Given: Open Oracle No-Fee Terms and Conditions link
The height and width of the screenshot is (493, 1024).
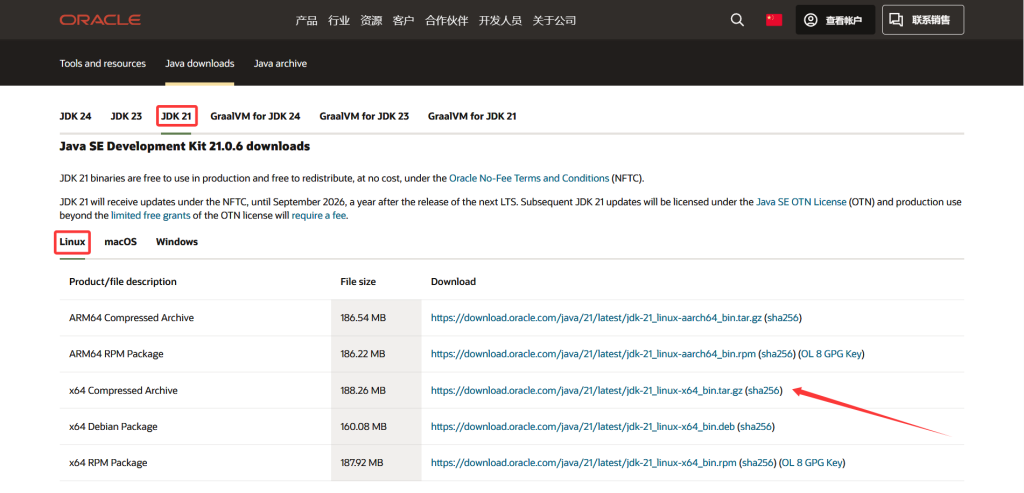Looking at the screenshot, I should (x=529, y=178).
